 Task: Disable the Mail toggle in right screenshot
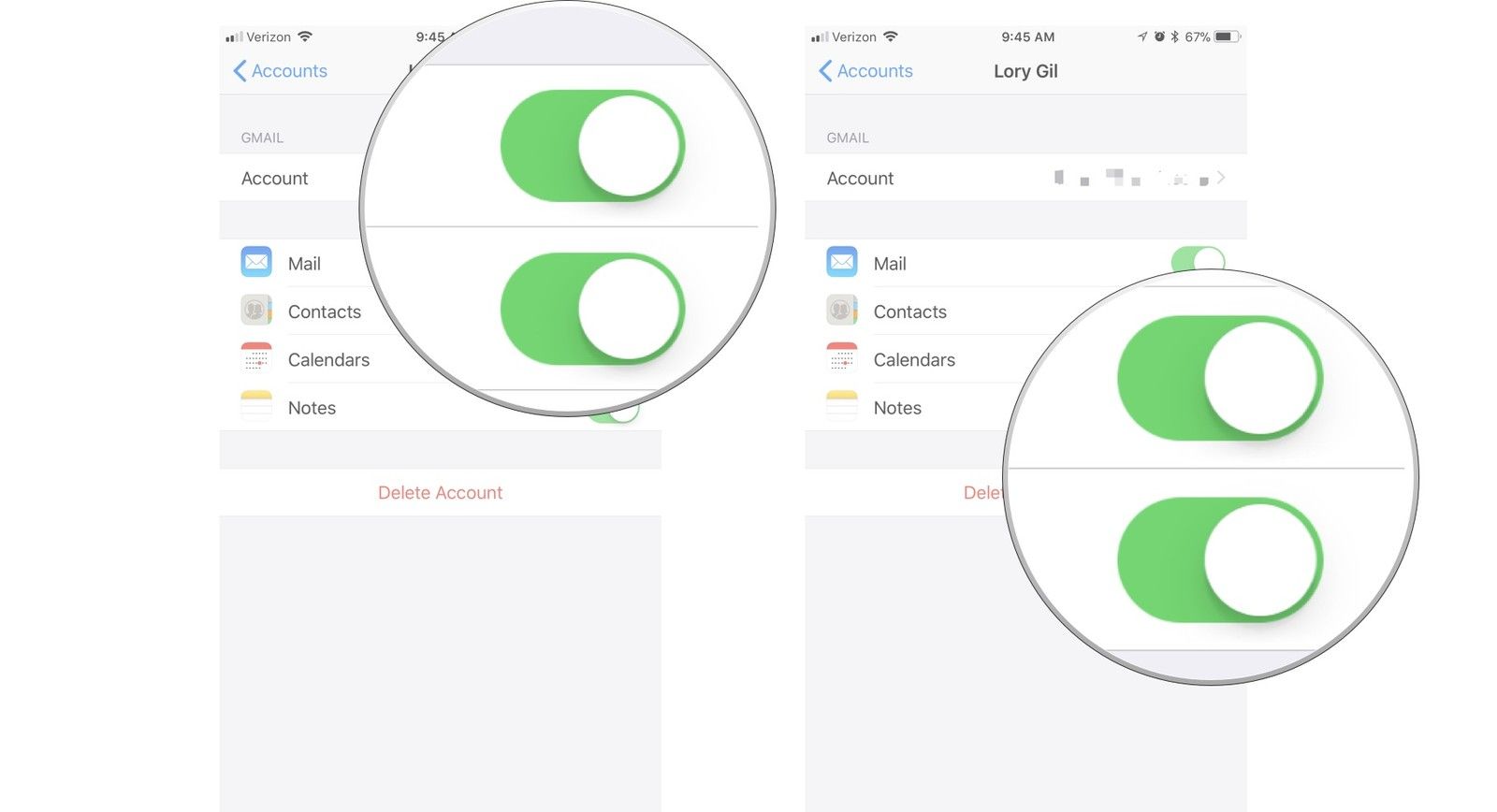point(1197,258)
